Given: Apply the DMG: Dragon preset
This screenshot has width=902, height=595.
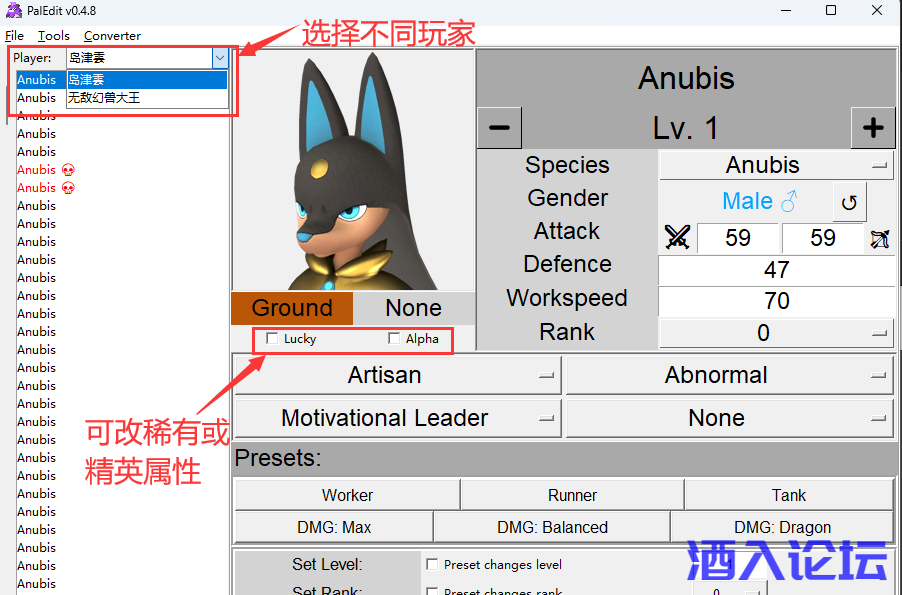Looking at the screenshot, I should coord(782,527).
